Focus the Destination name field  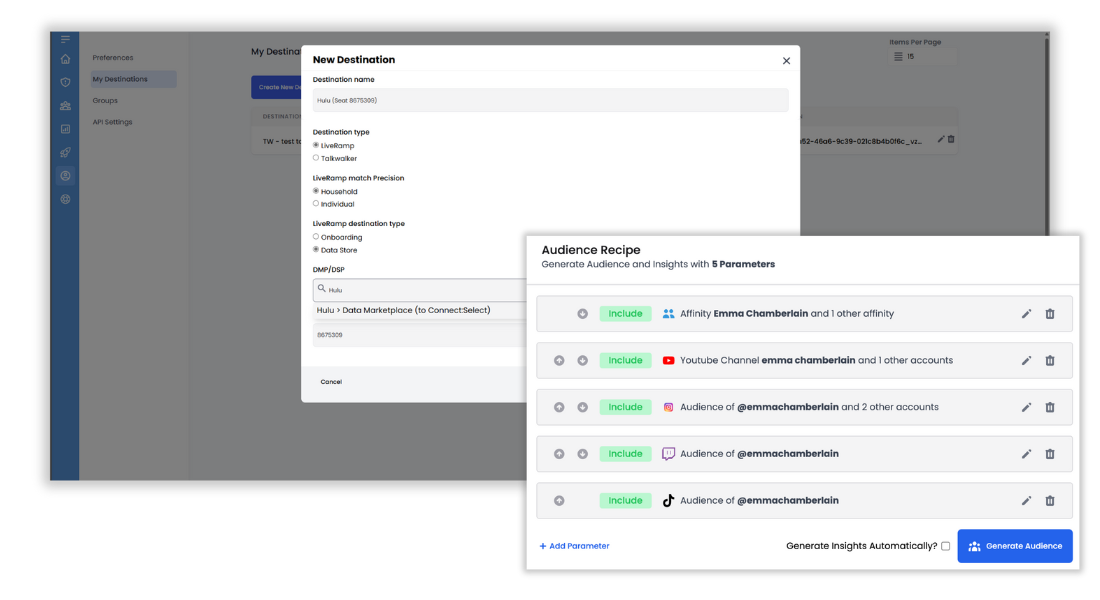[550, 100]
